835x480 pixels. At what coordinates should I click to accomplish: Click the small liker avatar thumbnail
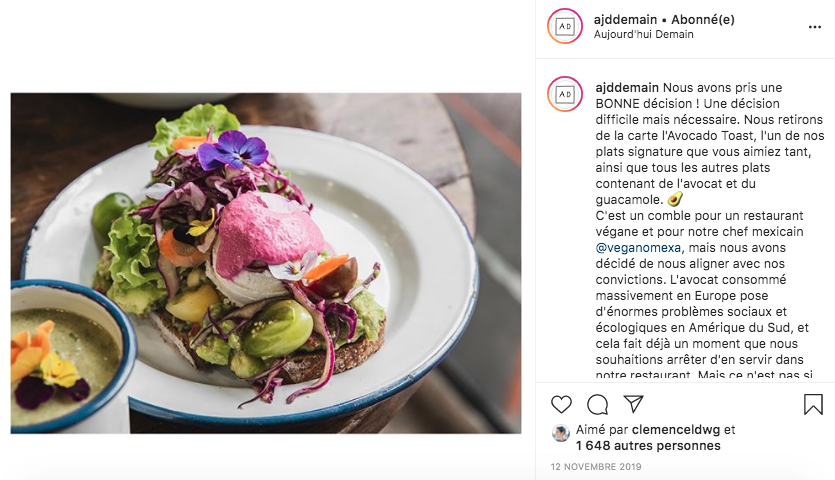click(561, 433)
